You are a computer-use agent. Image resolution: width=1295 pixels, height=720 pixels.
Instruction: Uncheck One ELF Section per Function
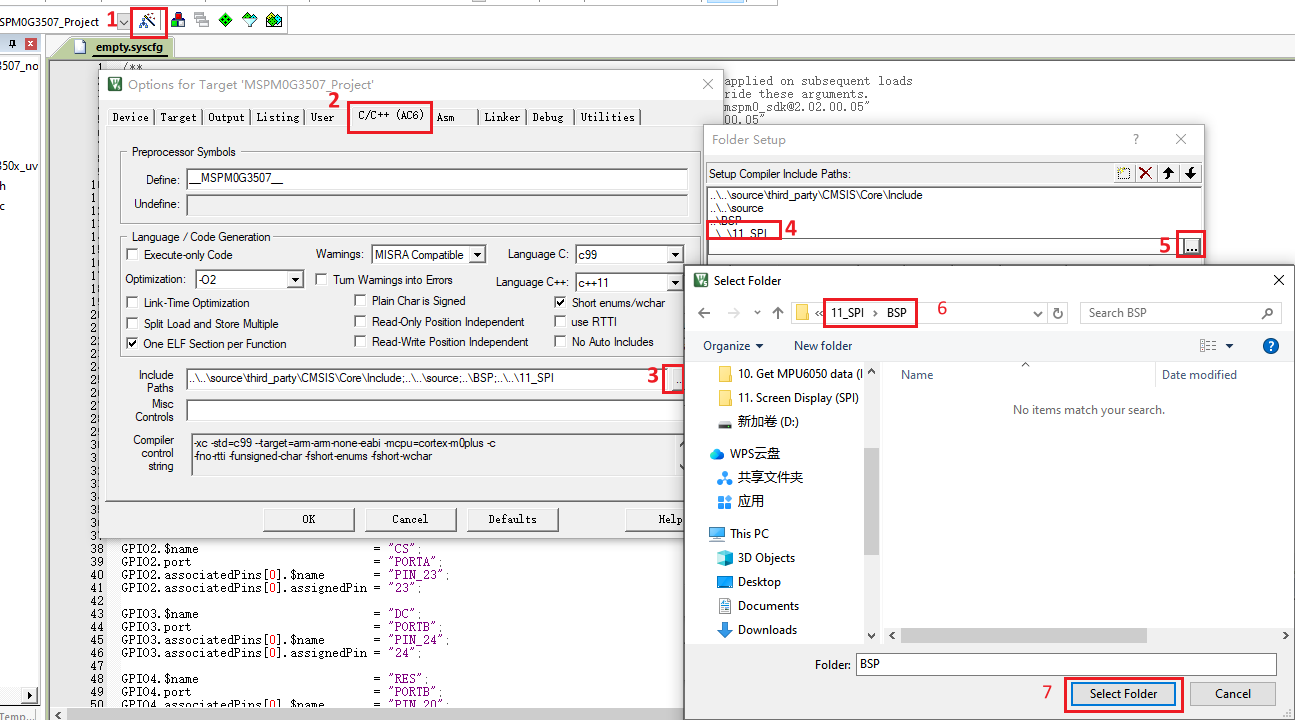(x=134, y=344)
